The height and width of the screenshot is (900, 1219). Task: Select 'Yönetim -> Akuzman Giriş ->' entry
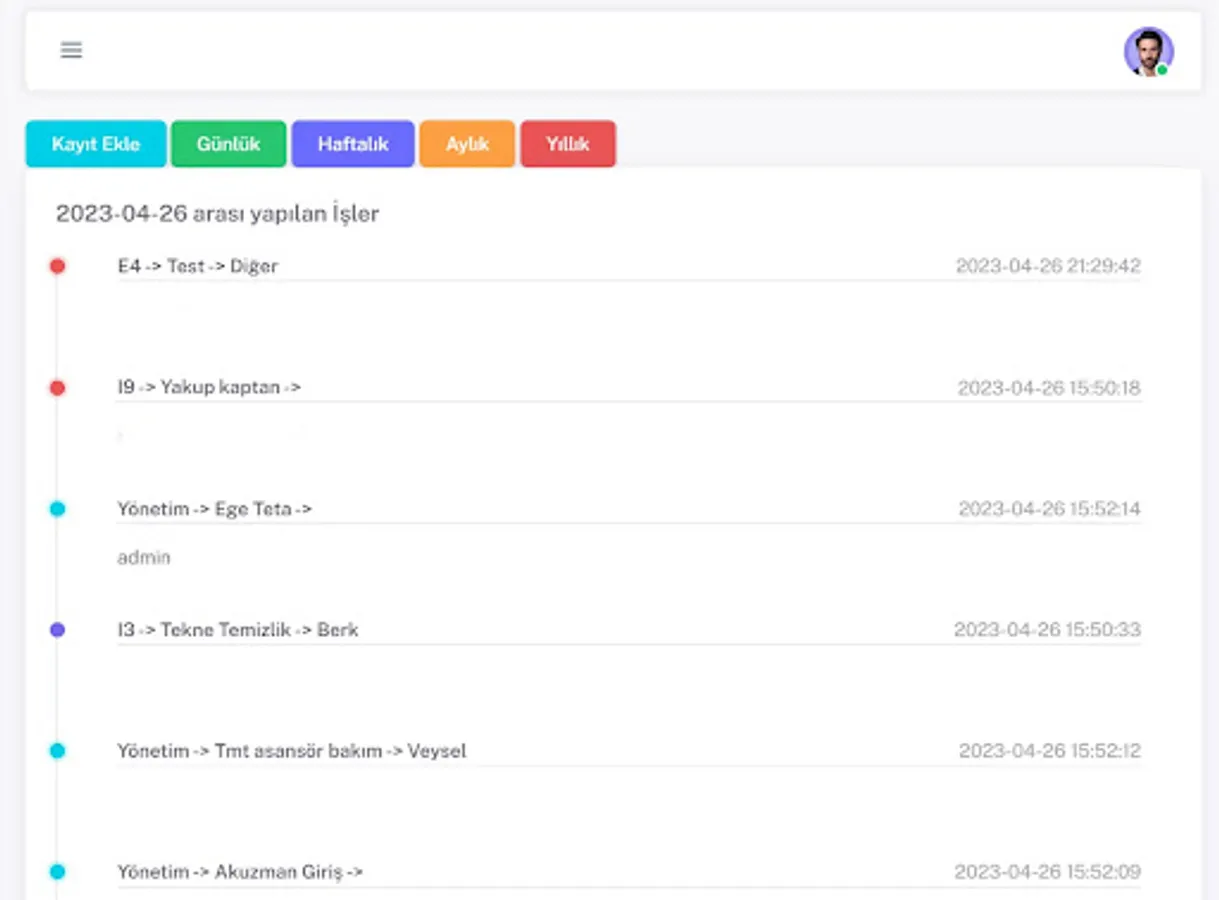tap(240, 872)
